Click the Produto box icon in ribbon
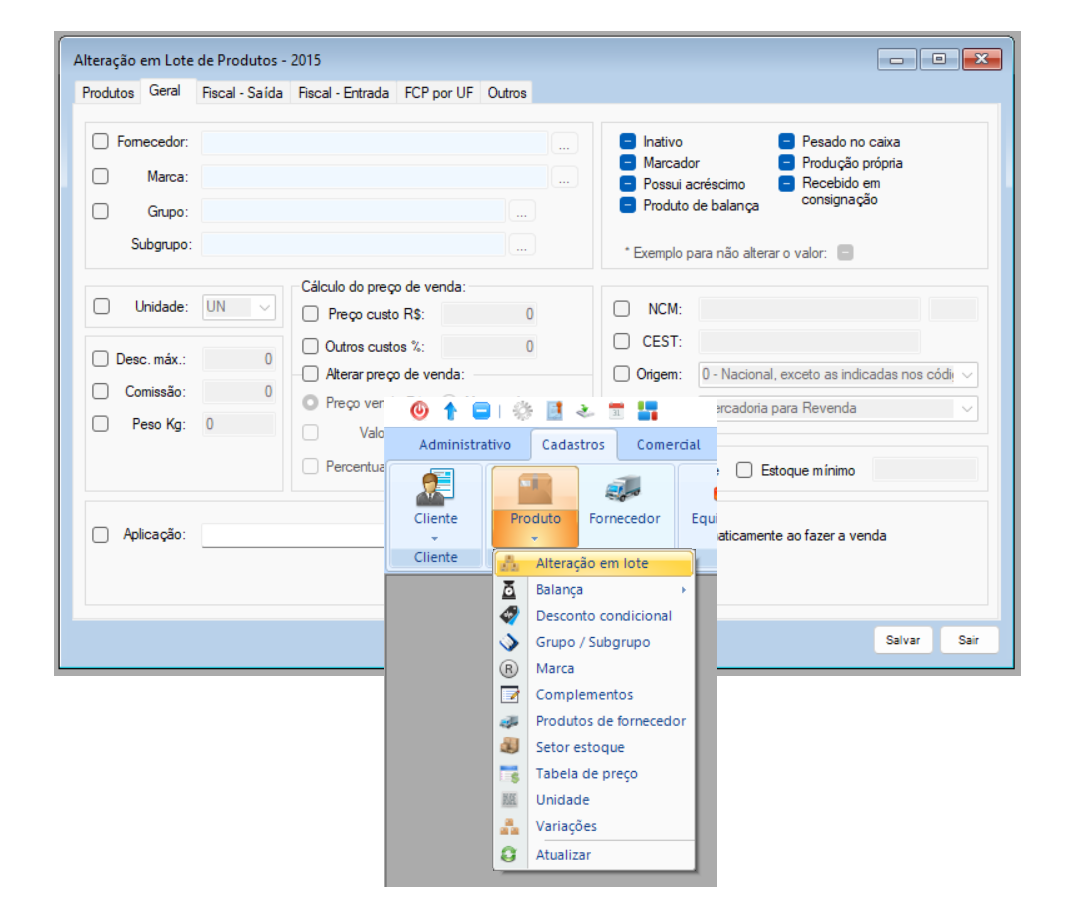 click(535, 489)
